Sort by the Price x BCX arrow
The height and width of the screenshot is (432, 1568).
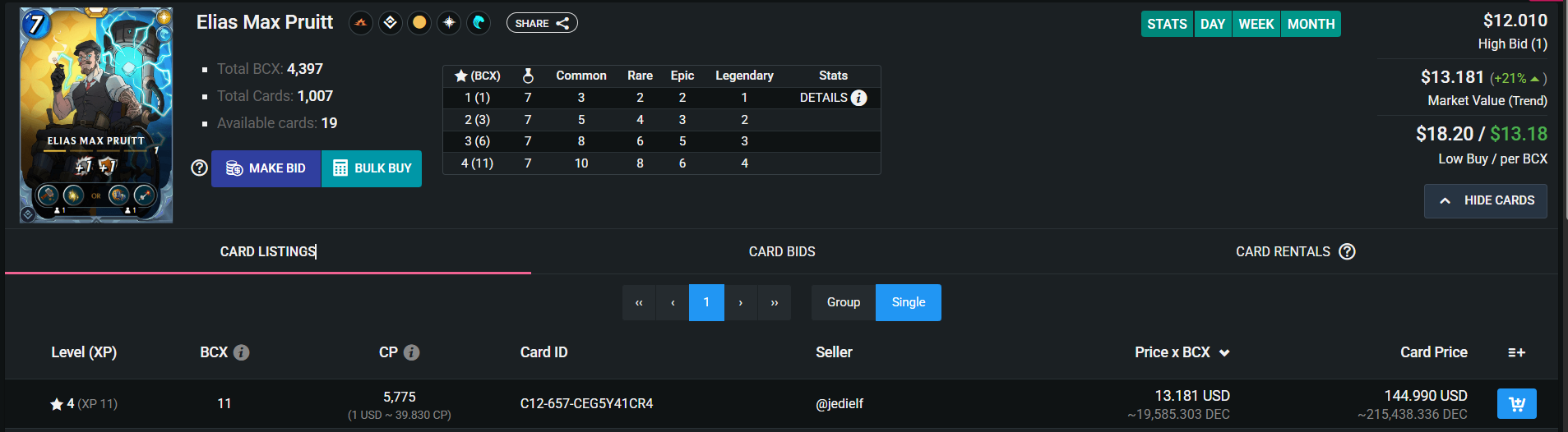[x=1224, y=353]
